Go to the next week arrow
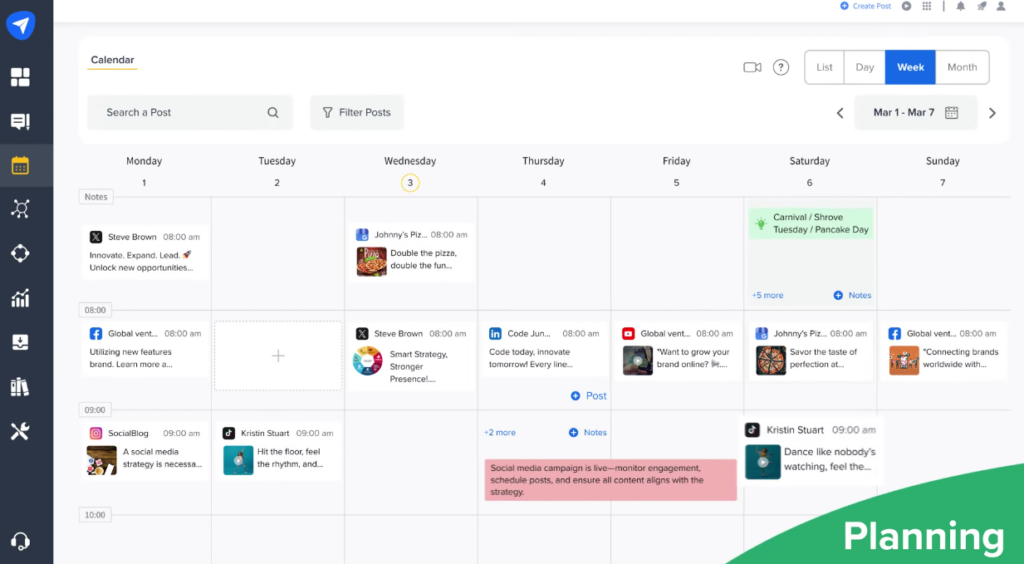 coord(992,113)
